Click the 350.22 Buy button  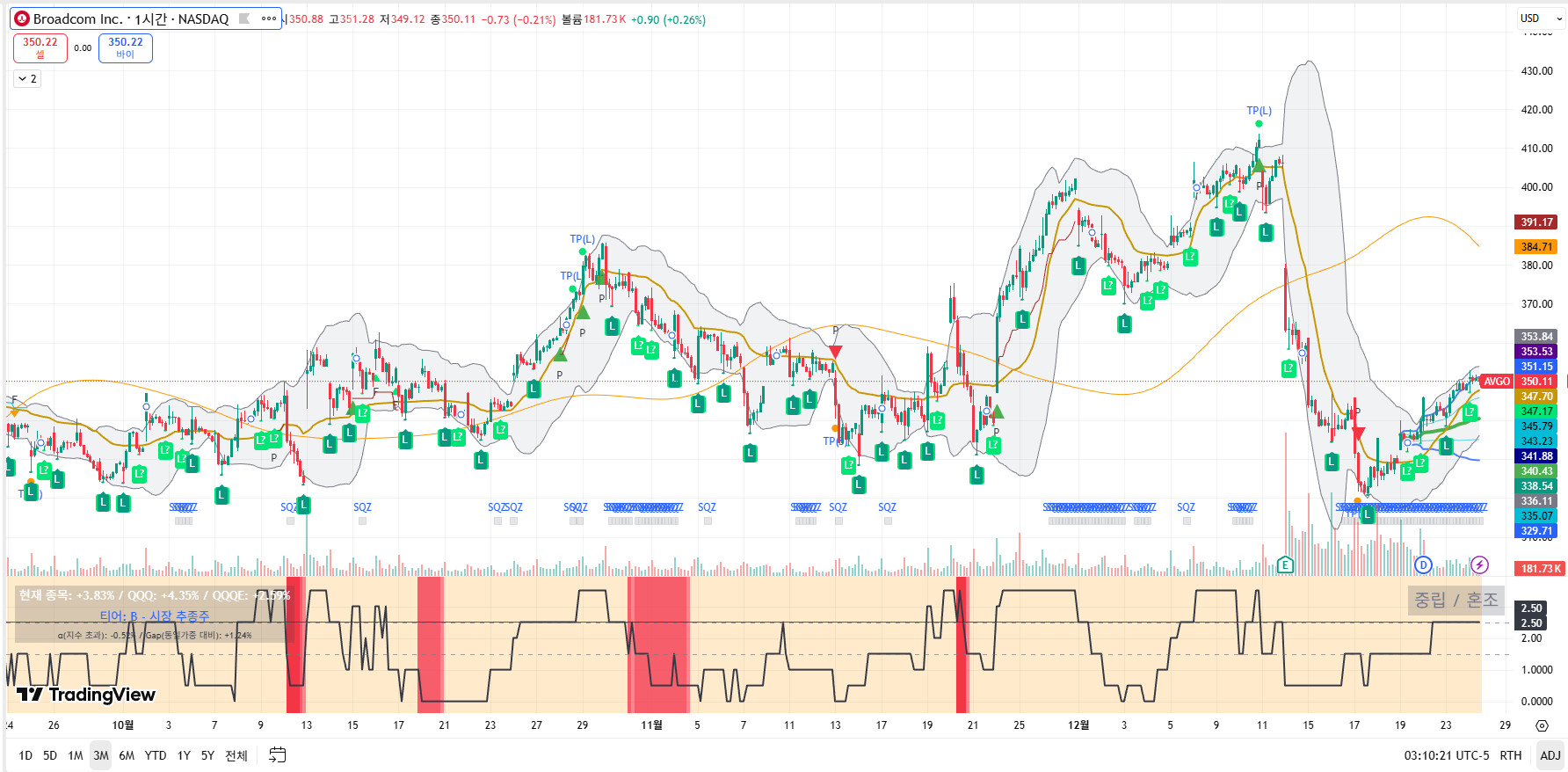(126, 48)
